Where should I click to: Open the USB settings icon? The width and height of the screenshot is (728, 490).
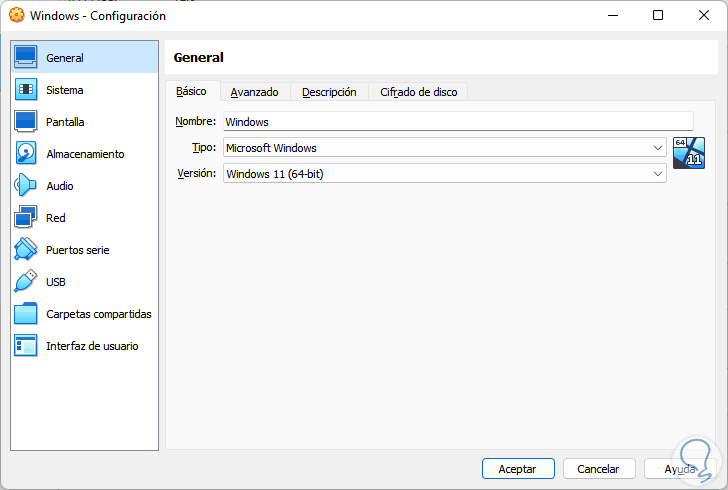[x=26, y=282]
